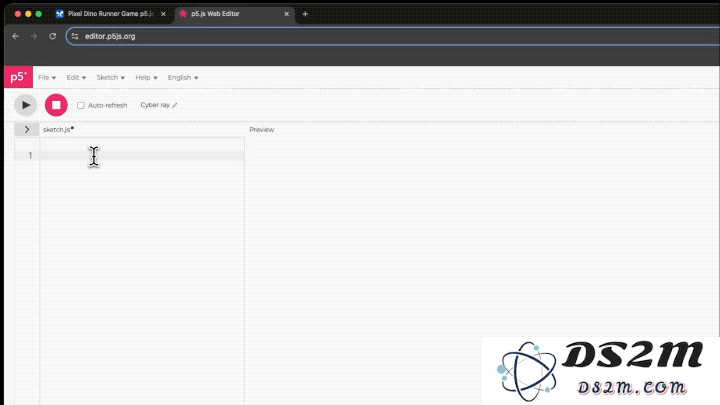Place cursor on editor line 1
This screenshot has width=720, height=405.
pos(142,155)
